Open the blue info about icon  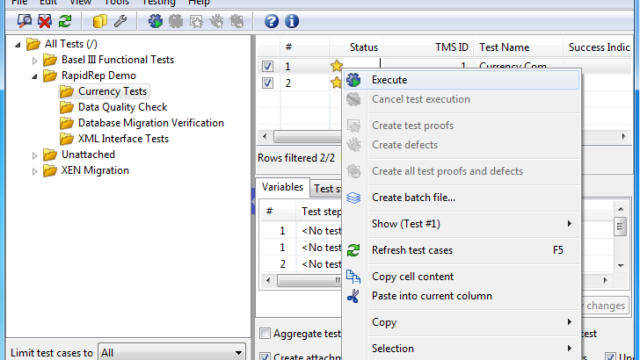(x=292, y=21)
